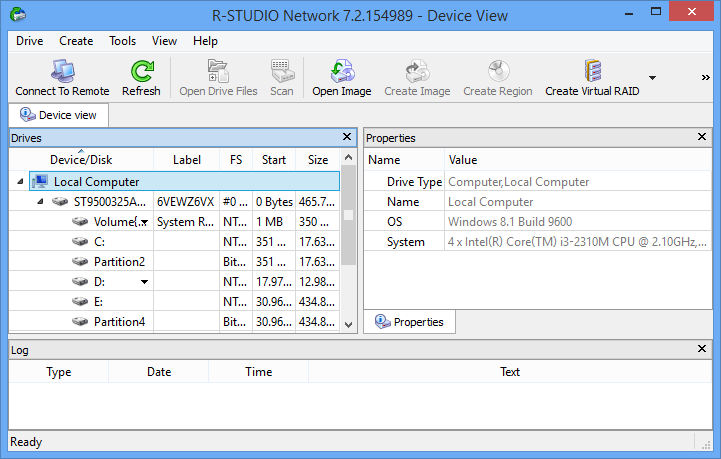Switch to the Device view tab
The height and width of the screenshot is (459, 721).
click(58, 115)
